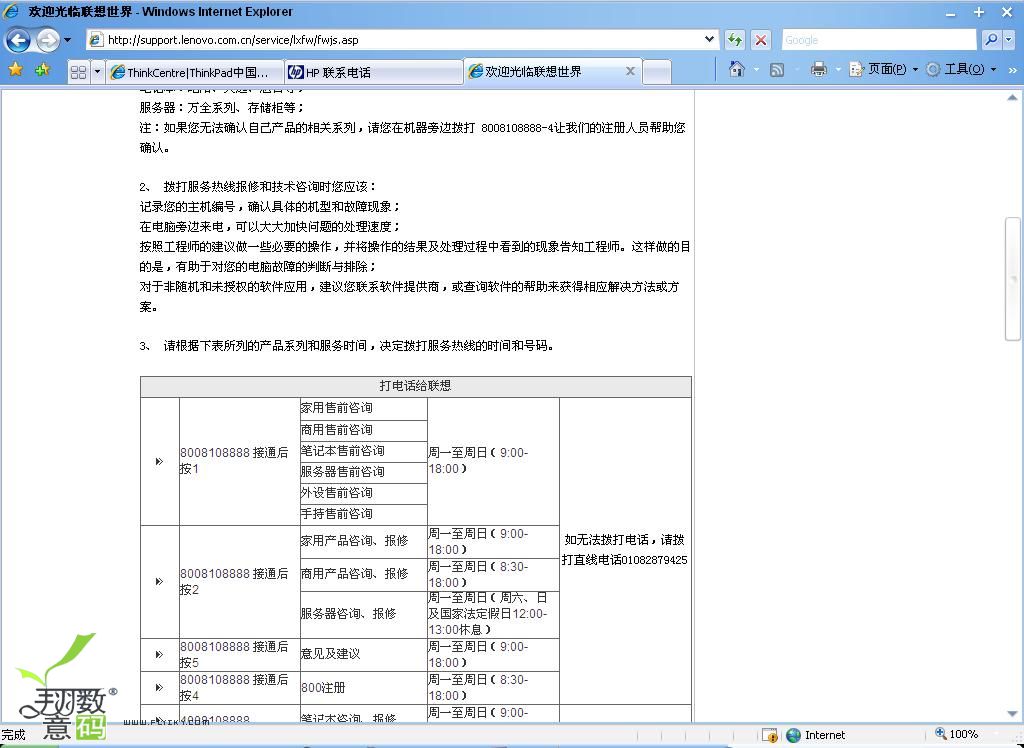Add to Favorites with star-plus icon
This screenshot has width=1024, height=748.
[x=42, y=69]
